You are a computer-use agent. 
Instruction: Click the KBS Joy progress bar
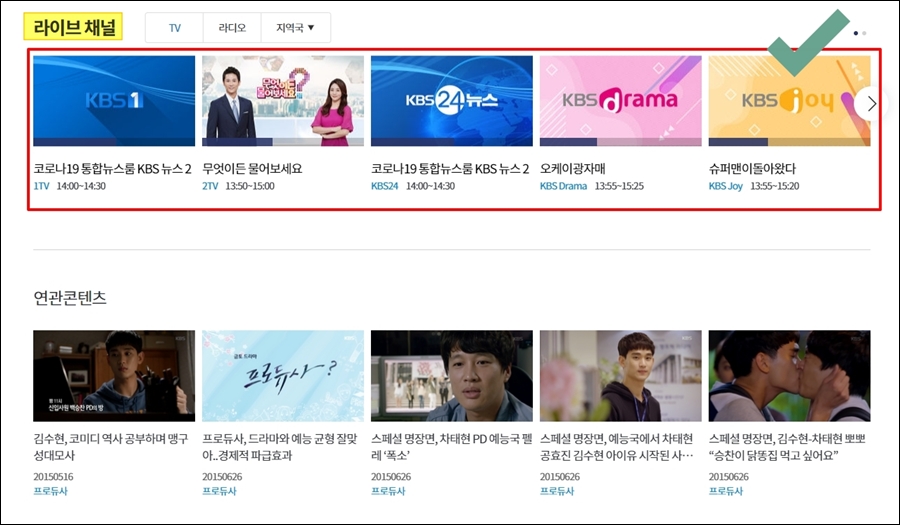point(789,142)
